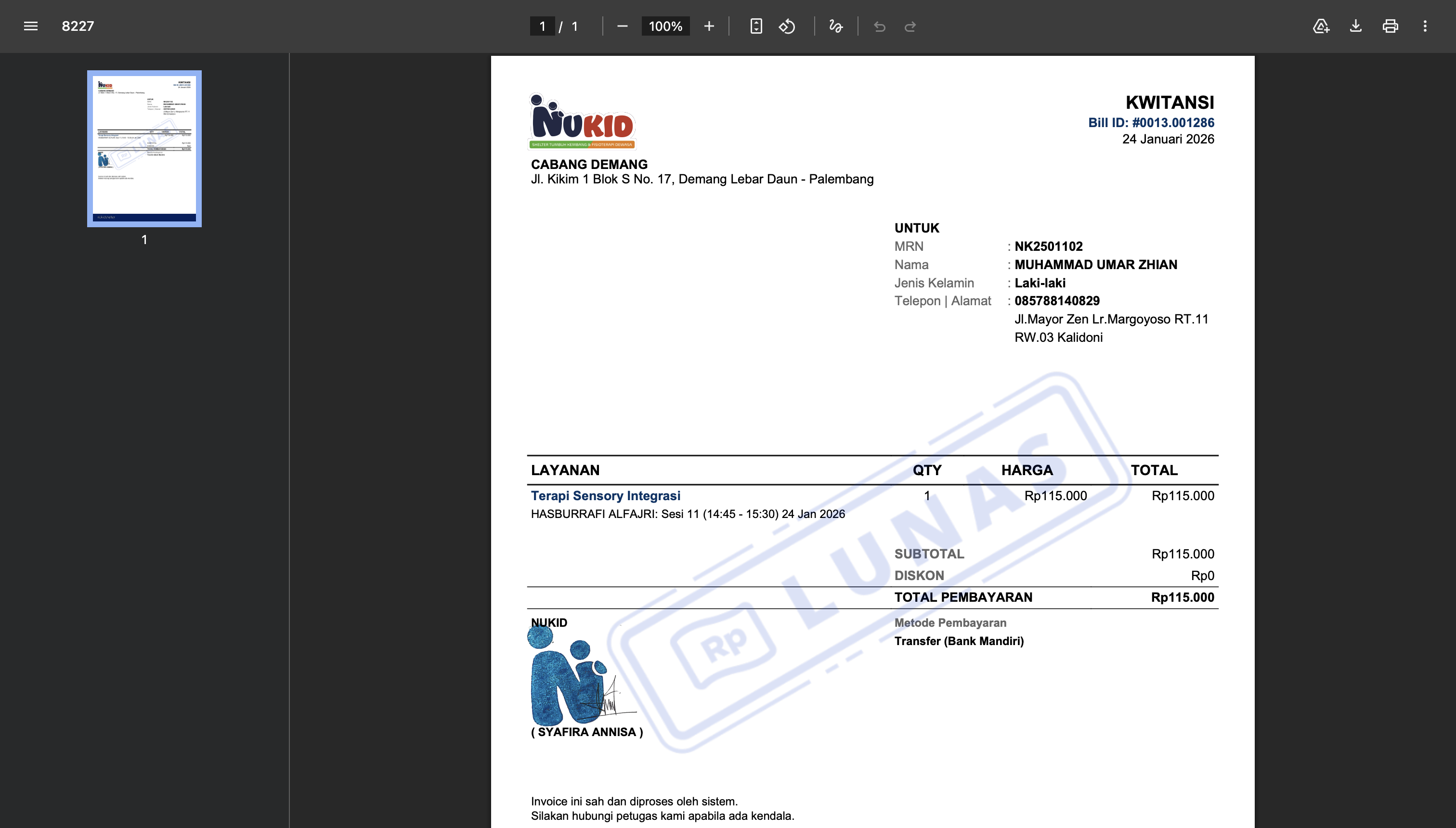Zoom in on the document

(x=709, y=26)
